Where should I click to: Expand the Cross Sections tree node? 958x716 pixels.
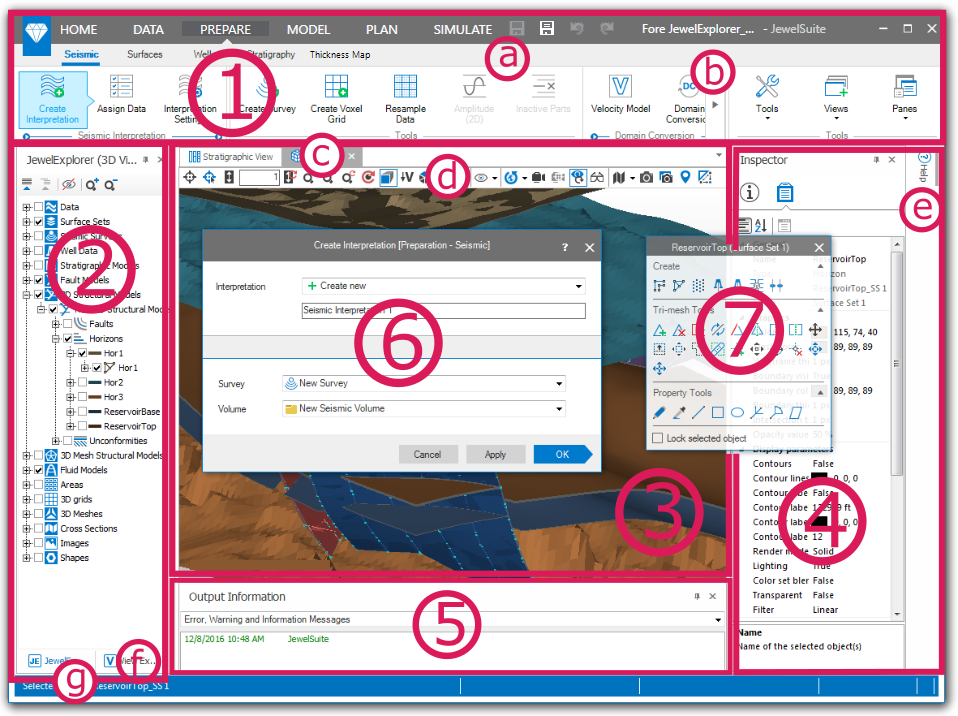(x=25, y=528)
